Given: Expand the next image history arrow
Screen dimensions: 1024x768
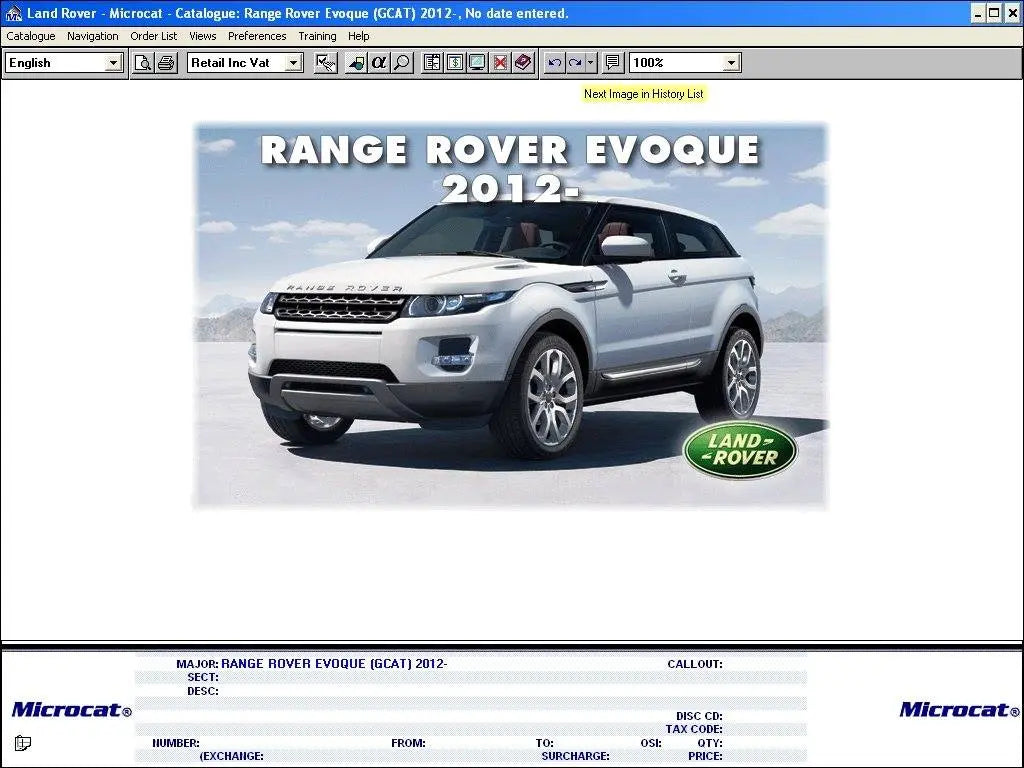Looking at the screenshot, I should pos(592,62).
